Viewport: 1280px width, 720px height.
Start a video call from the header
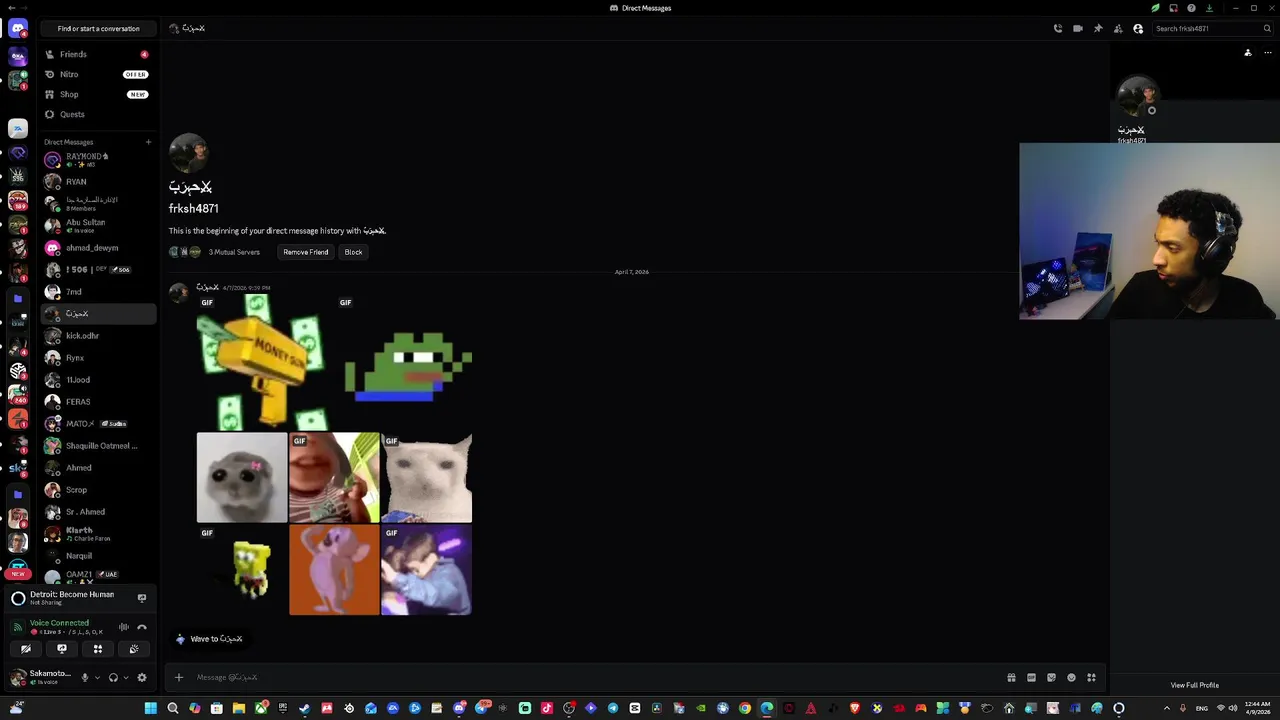pyautogui.click(x=1078, y=28)
